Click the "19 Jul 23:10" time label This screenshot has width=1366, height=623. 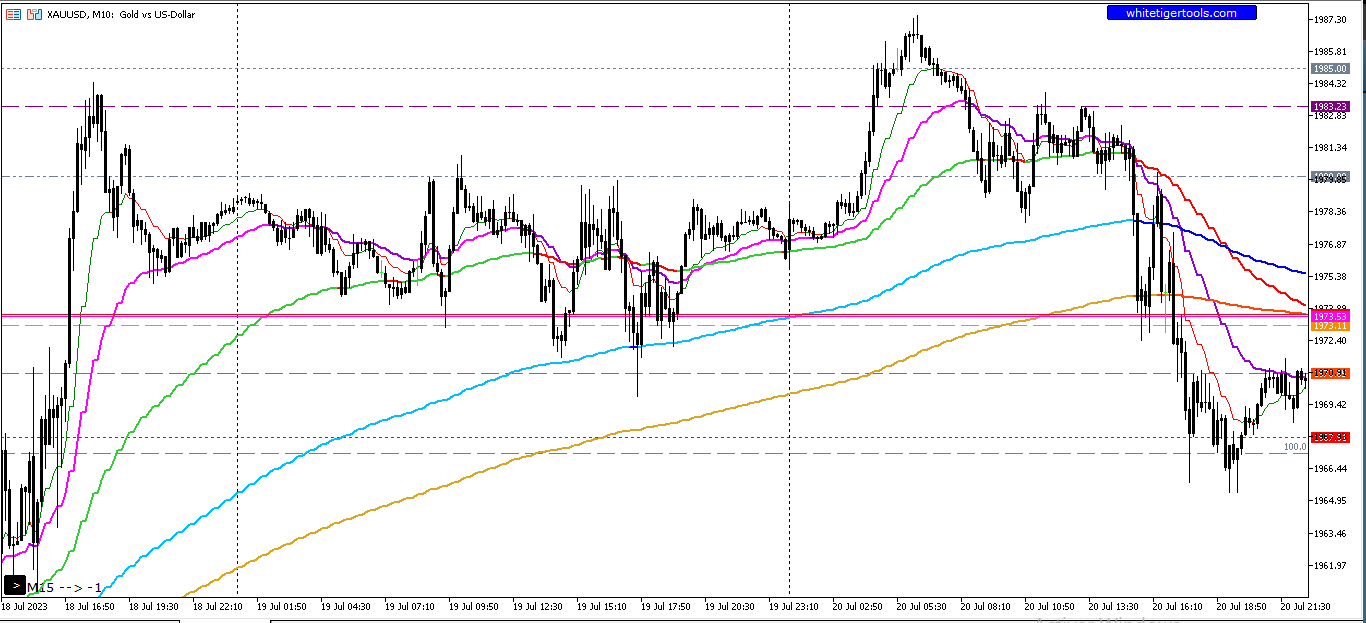(794, 606)
